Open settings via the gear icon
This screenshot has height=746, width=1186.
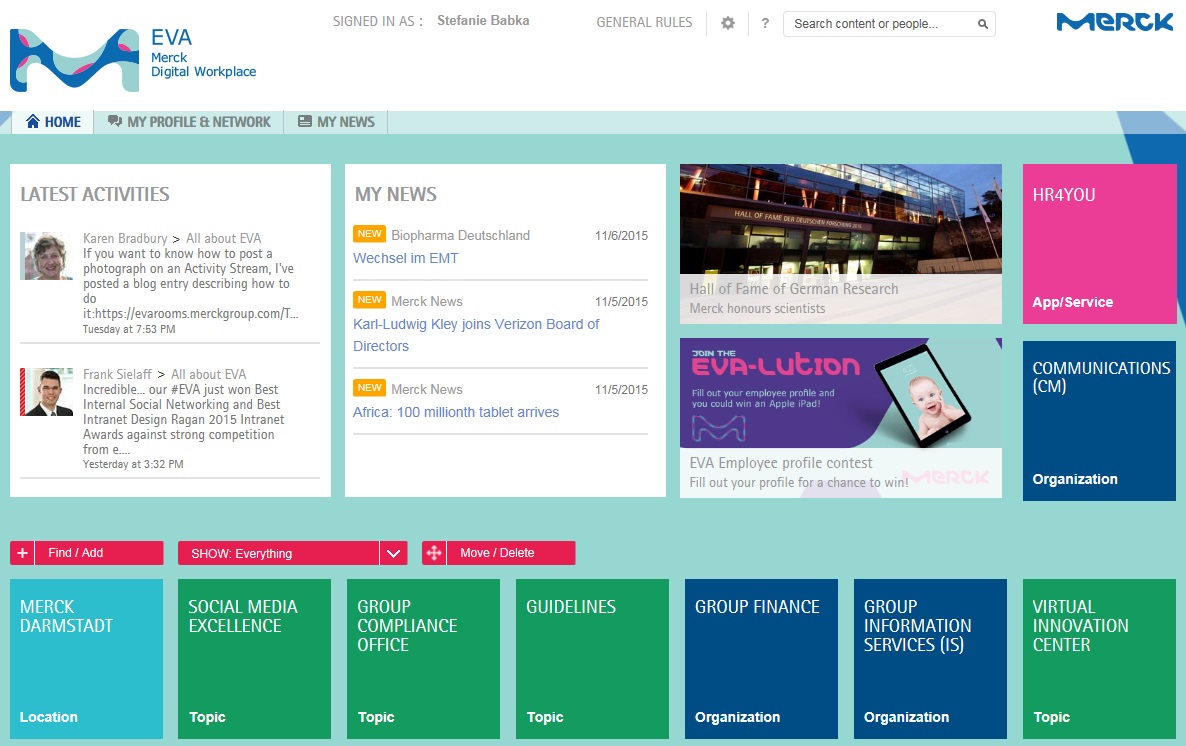728,23
